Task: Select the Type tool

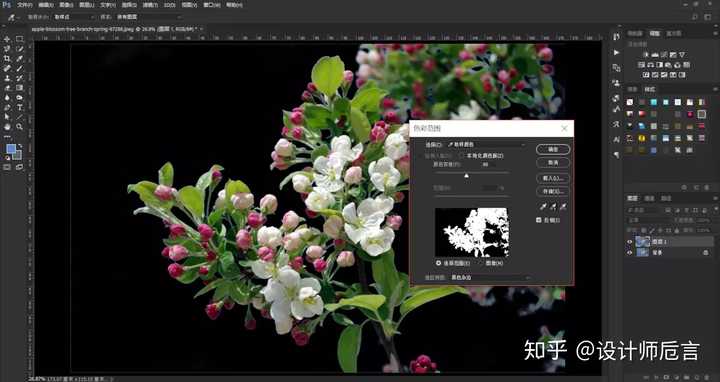Action: click(20, 107)
